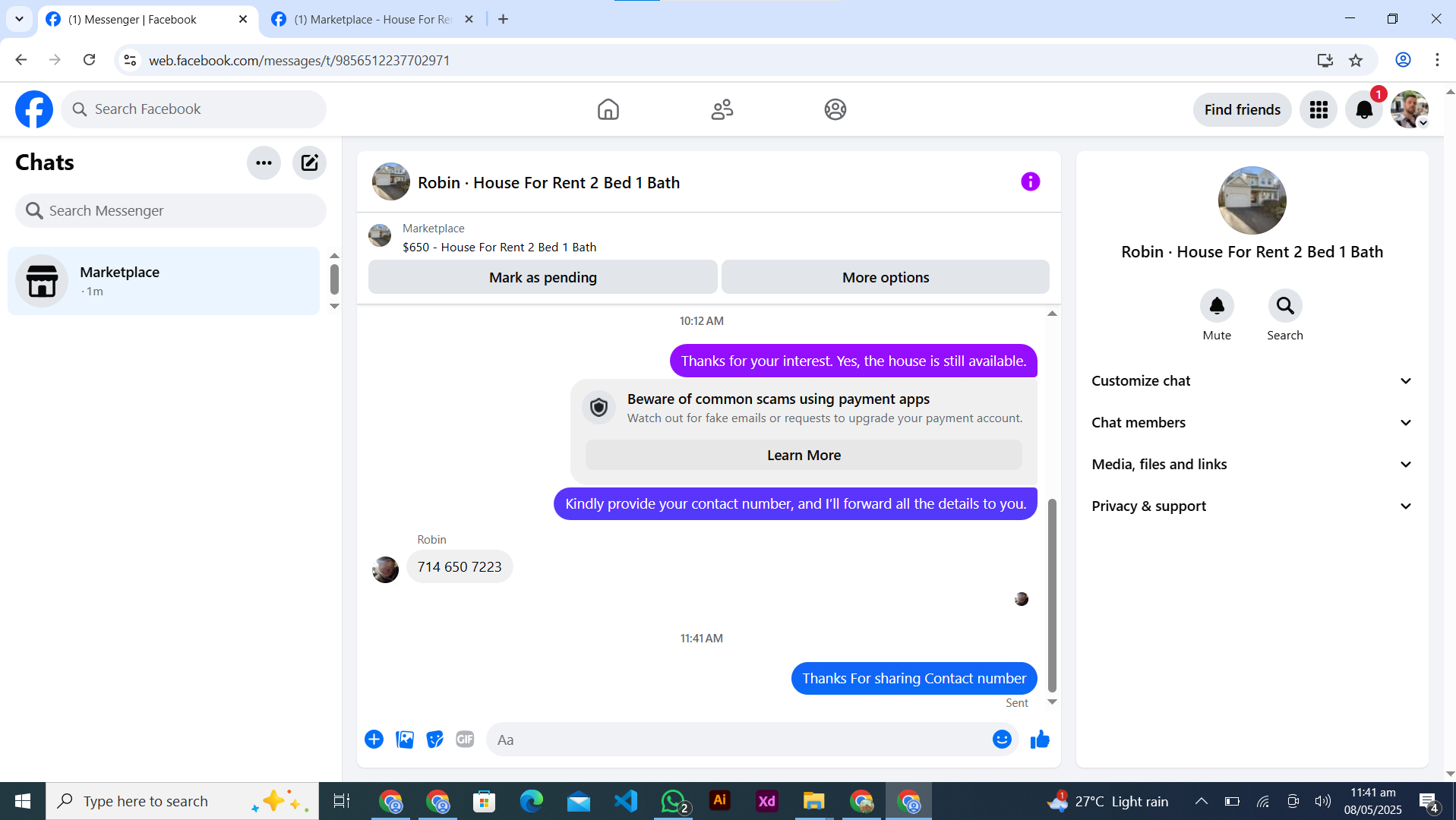Open the Friends icon in top navigation

(x=722, y=109)
